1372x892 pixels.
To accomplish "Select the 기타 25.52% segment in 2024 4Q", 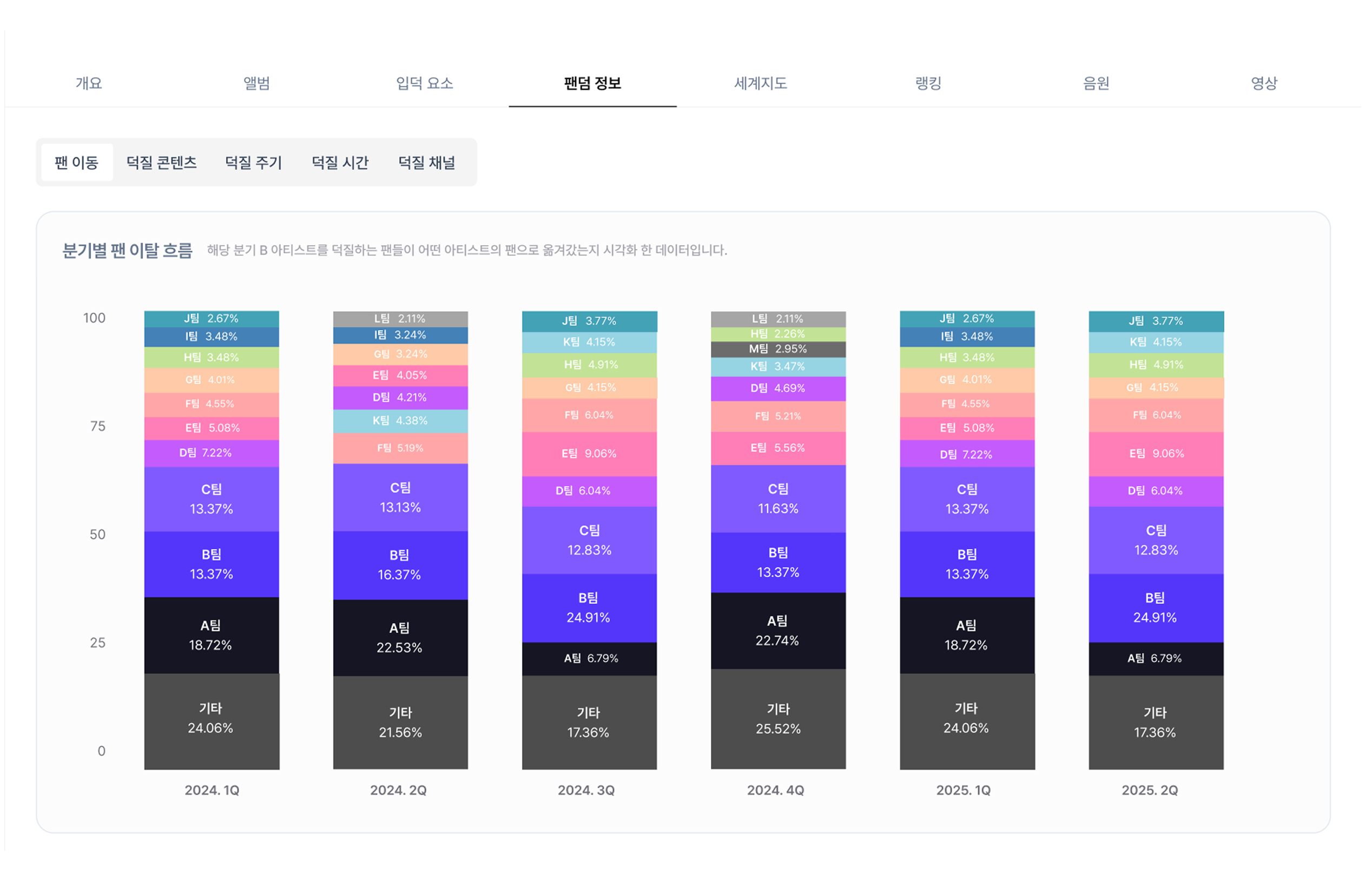I will tap(778, 719).
